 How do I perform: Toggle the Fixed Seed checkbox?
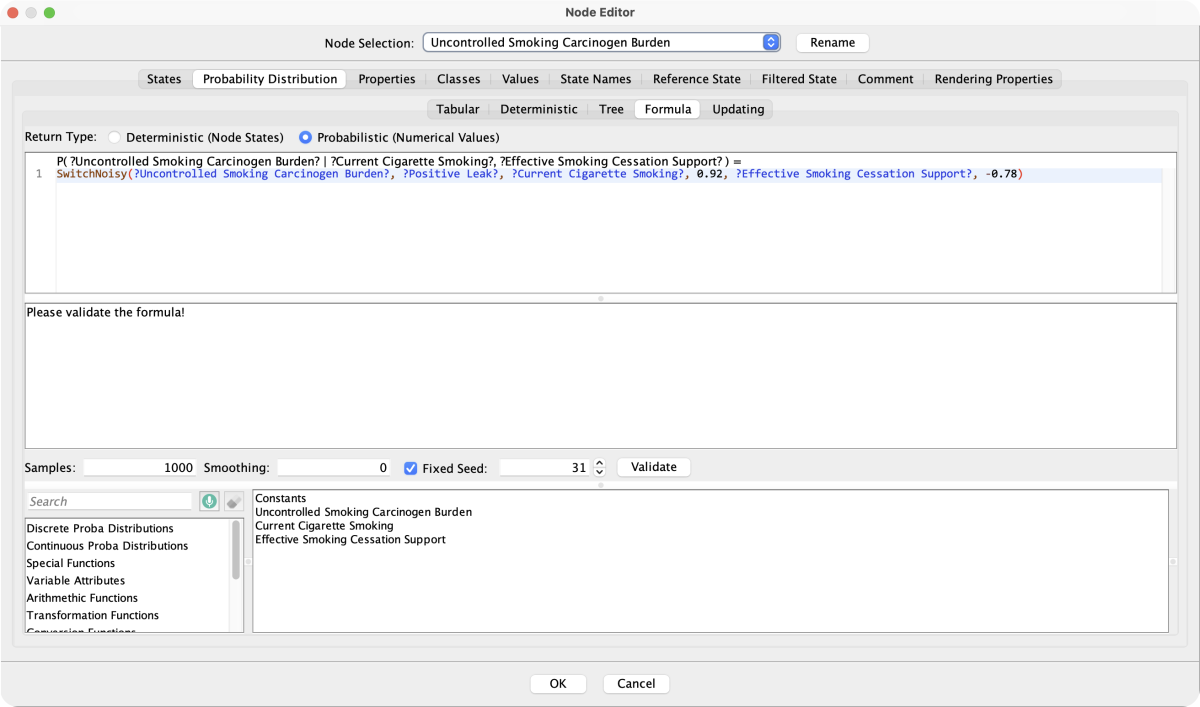pos(411,468)
